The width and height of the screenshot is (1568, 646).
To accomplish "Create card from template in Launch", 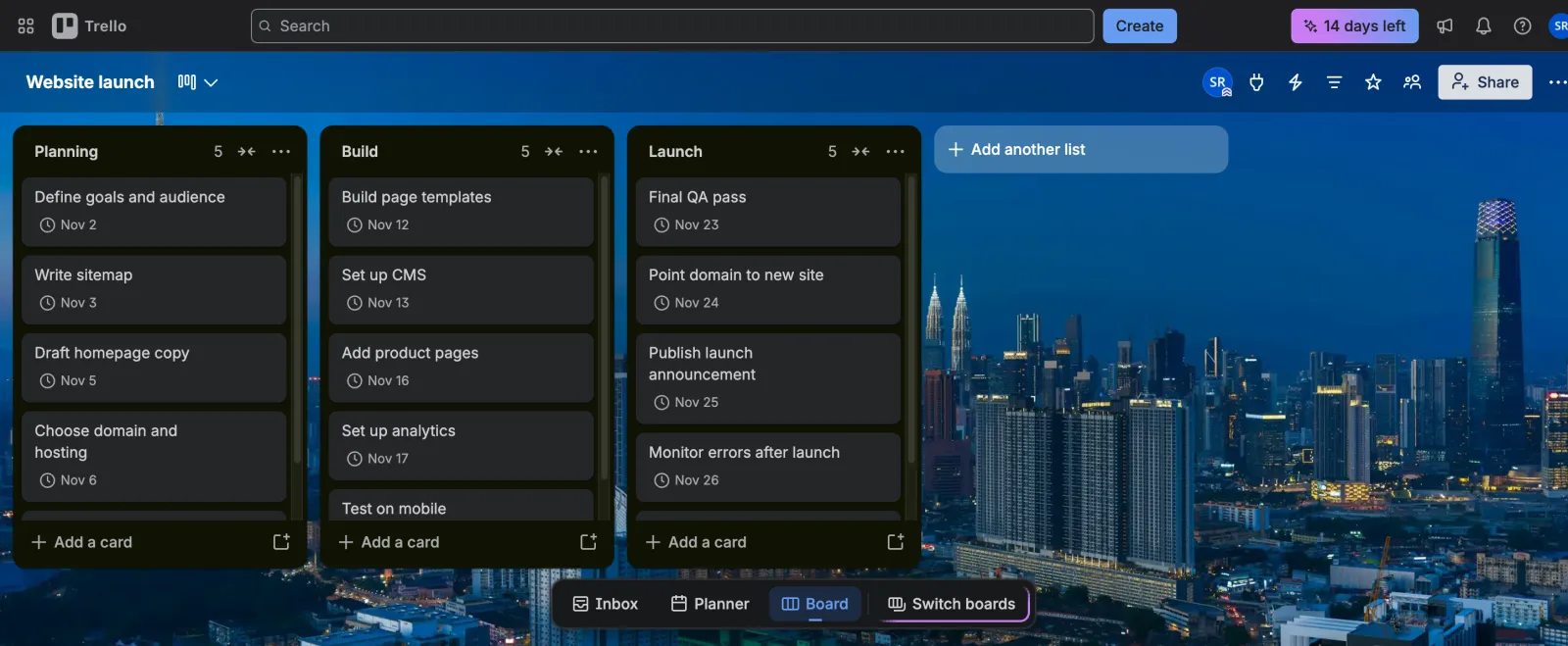I will click(x=895, y=542).
